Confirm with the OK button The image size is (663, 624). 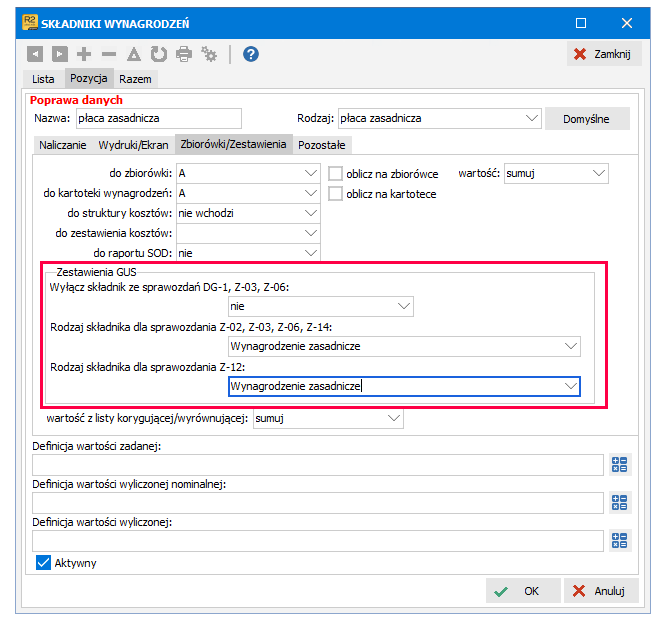click(523, 591)
